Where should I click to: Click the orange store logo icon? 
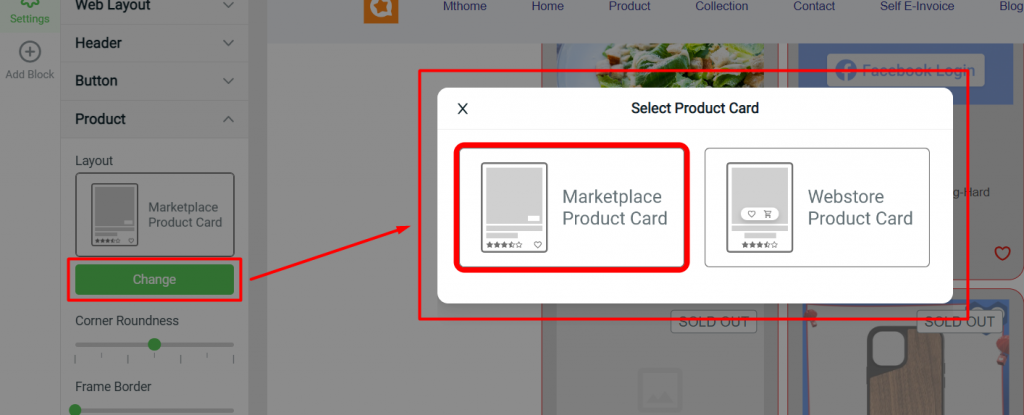(381, 9)
